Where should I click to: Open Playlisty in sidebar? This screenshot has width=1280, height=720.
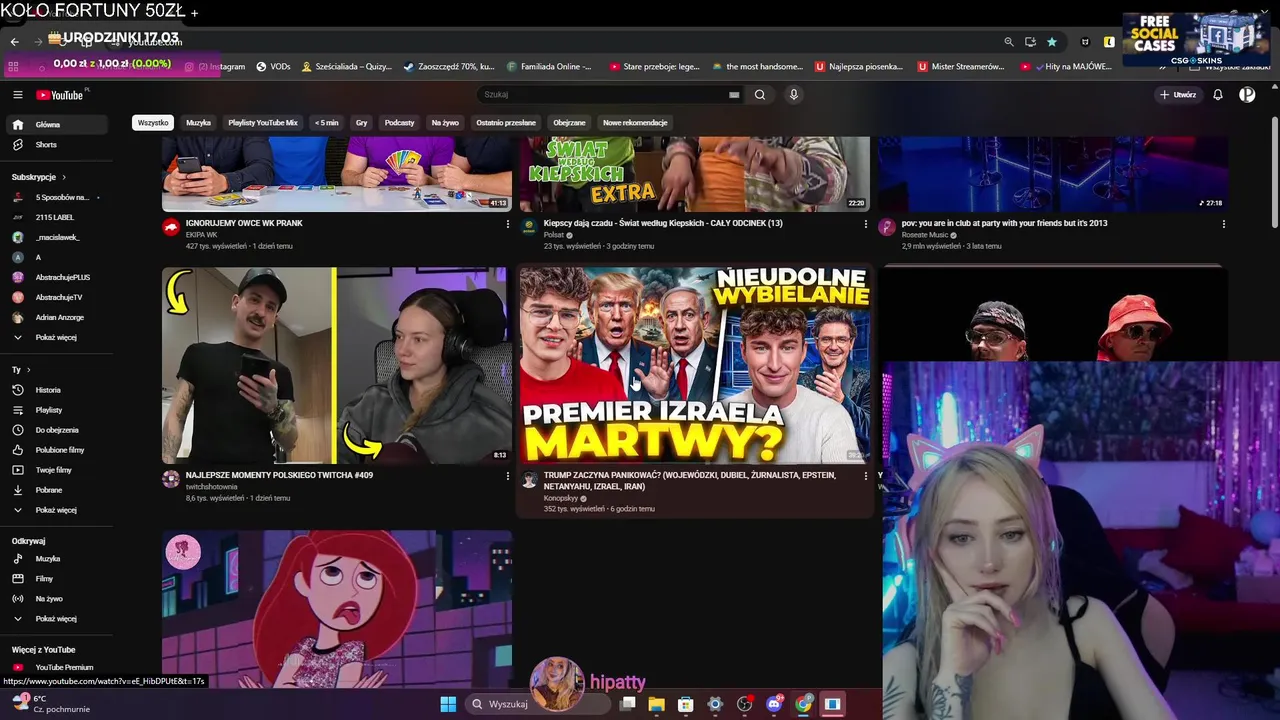coord(56,410)
